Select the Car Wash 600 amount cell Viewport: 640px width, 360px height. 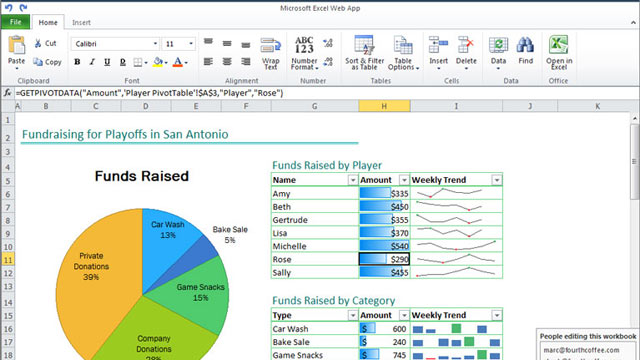384,329
